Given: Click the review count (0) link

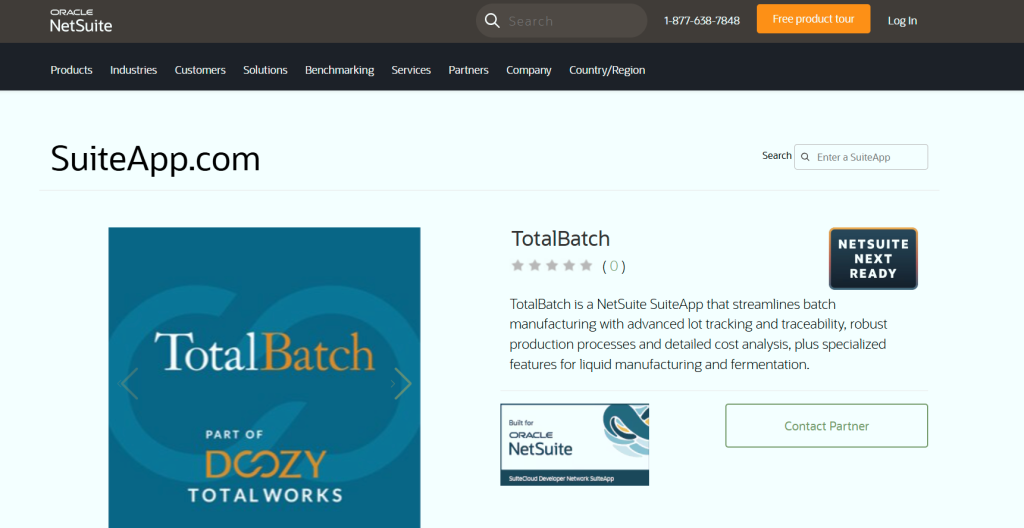Looking at the screenshot, I should [614, 266].
